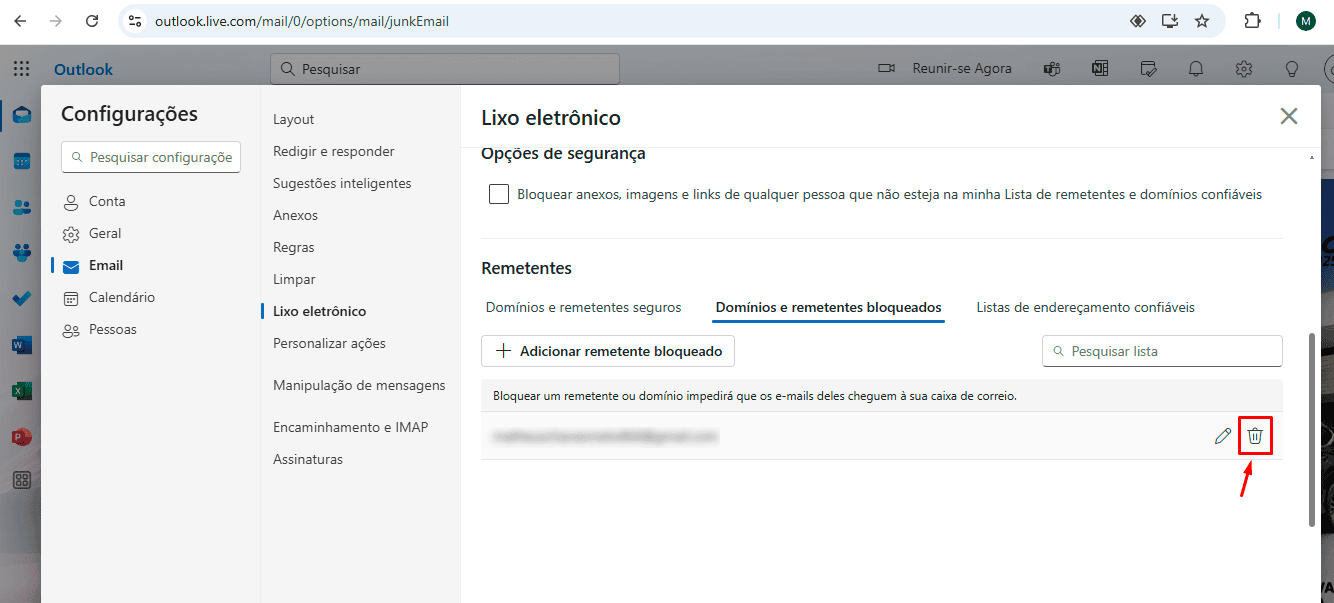The image size is (1334, 603).
Task: Open the tips lightbulb icon
Action: tap(1292, 69)
